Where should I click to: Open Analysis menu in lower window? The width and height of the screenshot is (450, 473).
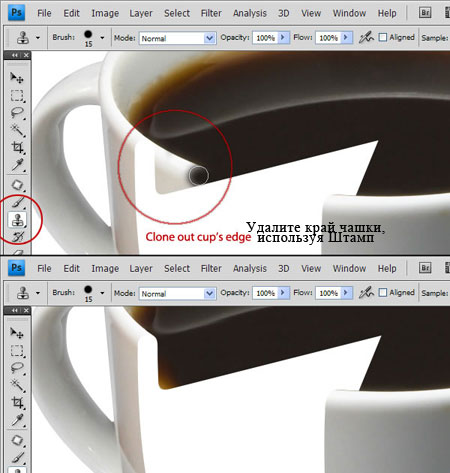250,269
